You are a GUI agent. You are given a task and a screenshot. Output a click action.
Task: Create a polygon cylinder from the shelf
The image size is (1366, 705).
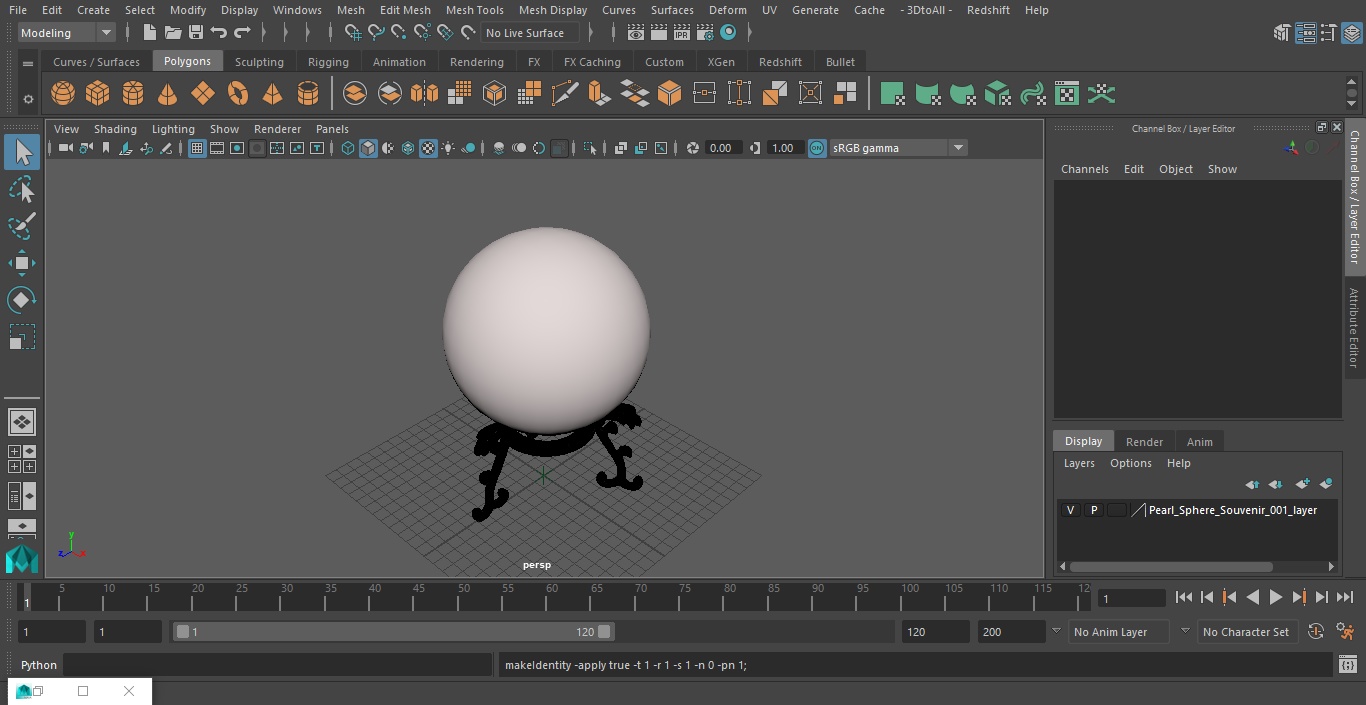tap(133, 94)
